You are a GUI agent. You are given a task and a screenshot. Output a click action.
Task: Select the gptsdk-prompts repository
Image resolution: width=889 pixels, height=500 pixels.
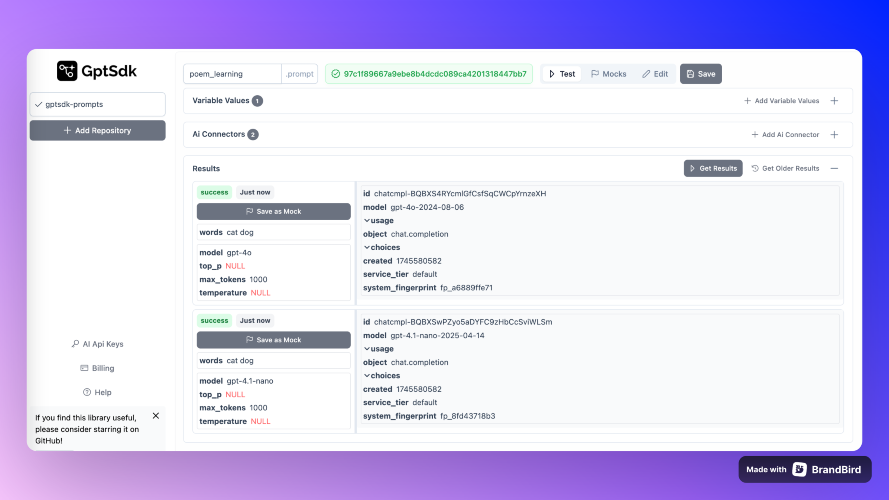click(x=98, y=104)
